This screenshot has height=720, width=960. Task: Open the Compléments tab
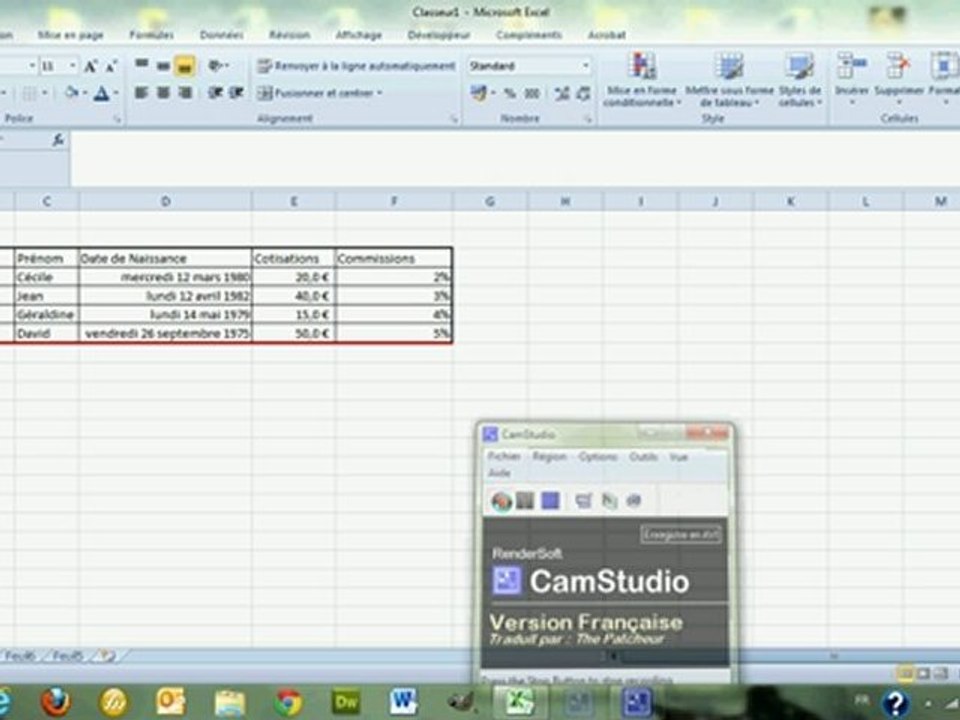click(528, 35)
